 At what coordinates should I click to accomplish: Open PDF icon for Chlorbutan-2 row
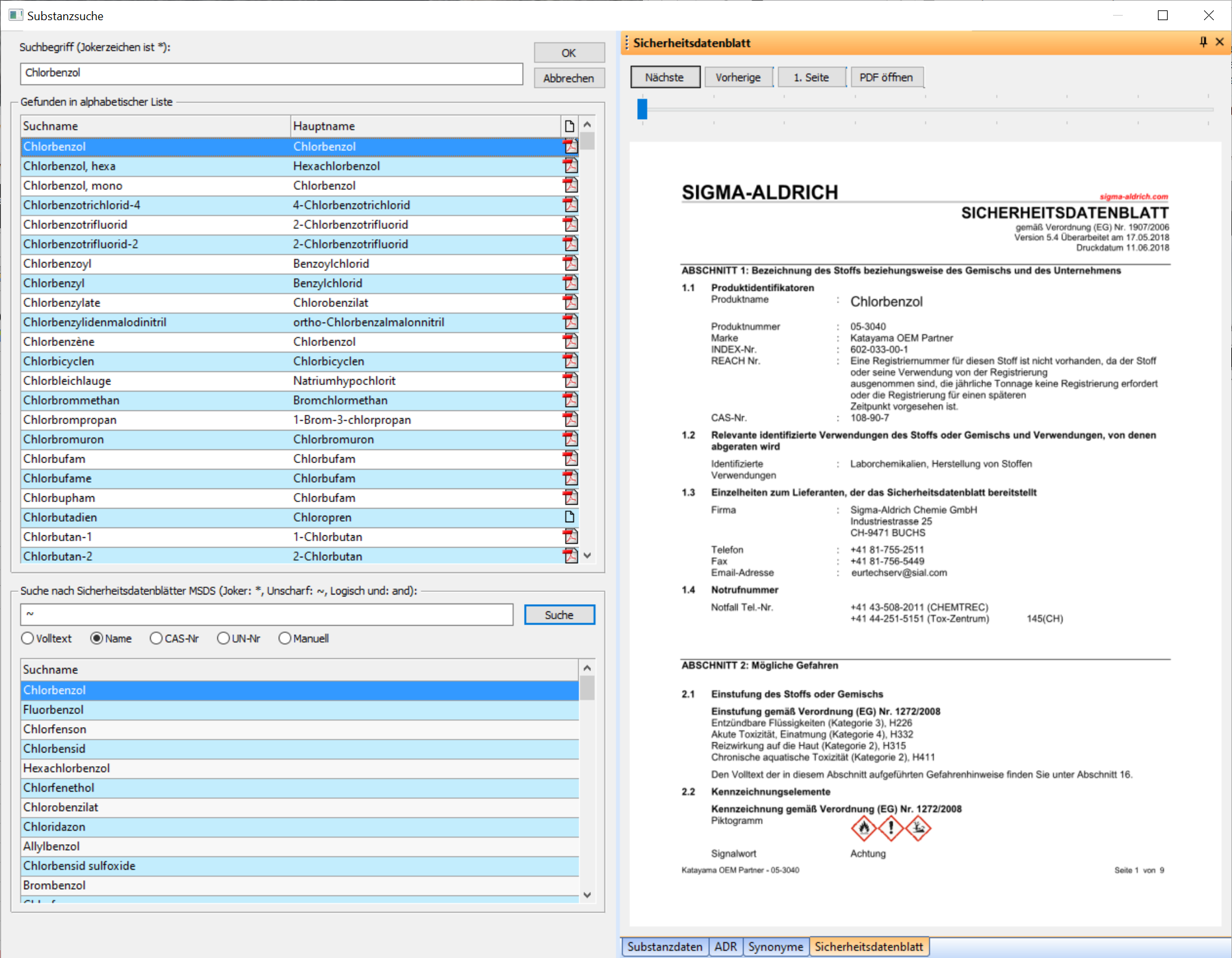coord(570,556)
